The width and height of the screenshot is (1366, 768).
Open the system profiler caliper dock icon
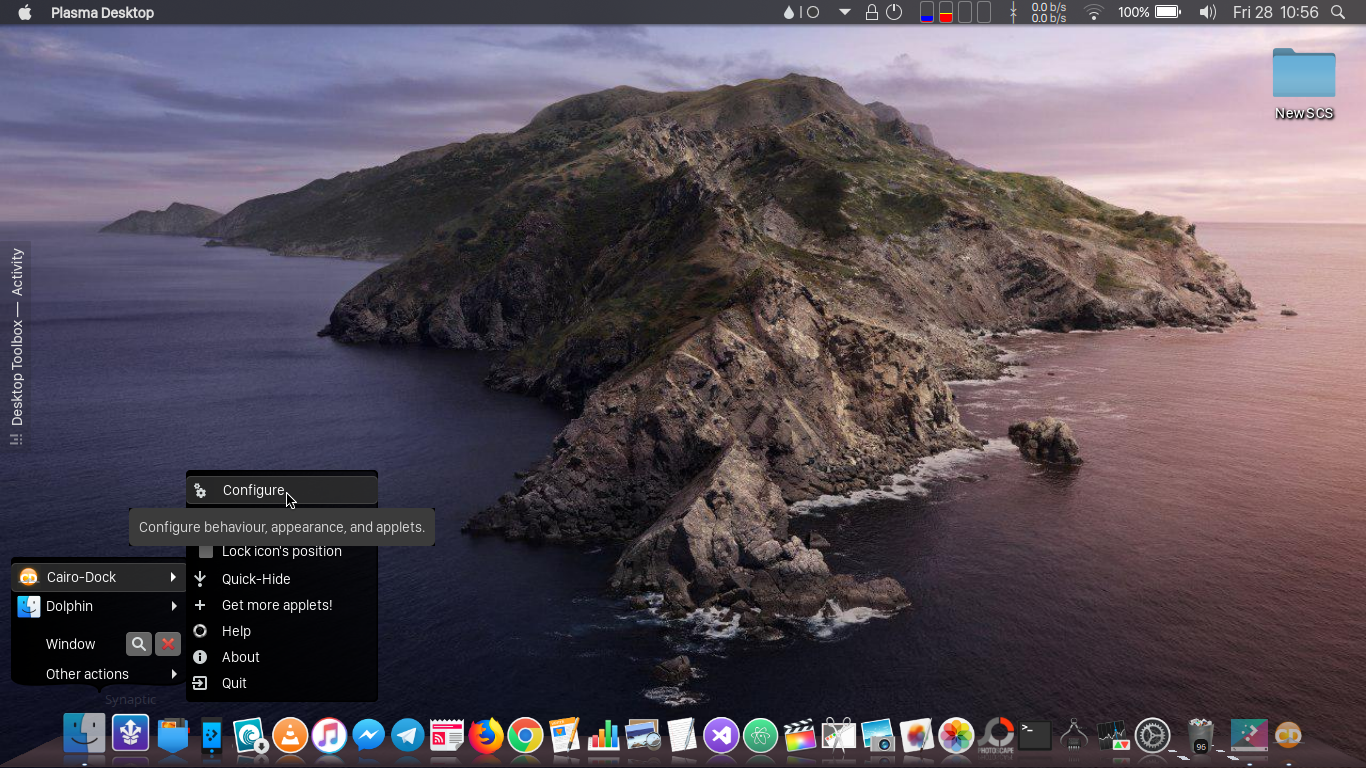tap(1073, 736)
